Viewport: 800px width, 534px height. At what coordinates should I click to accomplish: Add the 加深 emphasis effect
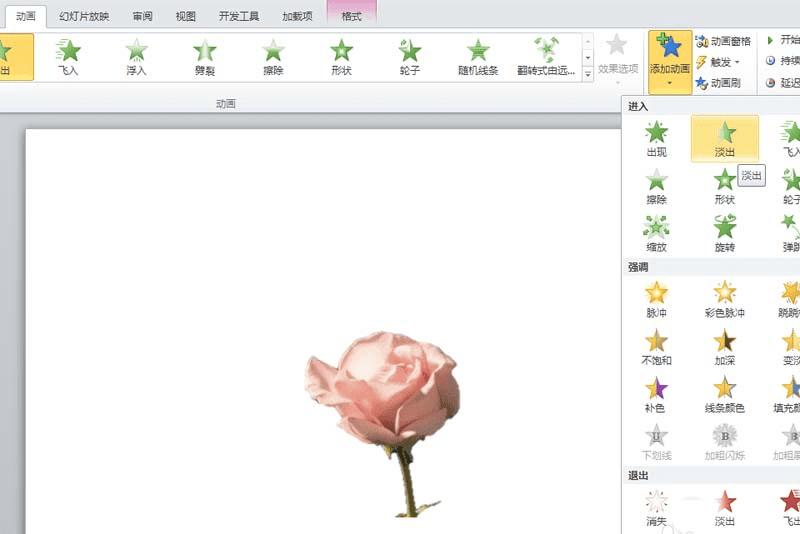tap(724, 347)
